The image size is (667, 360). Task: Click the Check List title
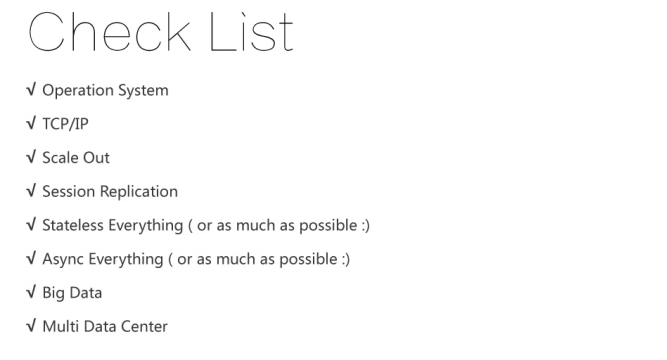[x=161, y=32]
